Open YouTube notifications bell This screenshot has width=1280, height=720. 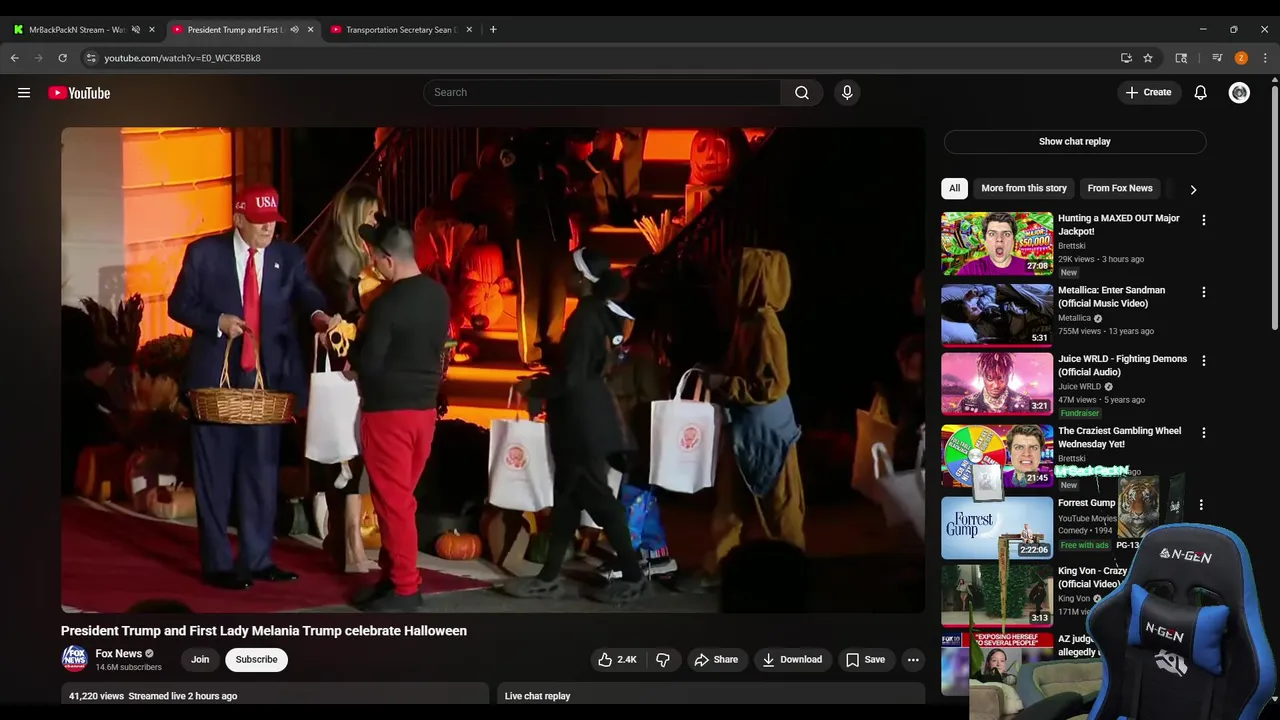coord(1201,93)
